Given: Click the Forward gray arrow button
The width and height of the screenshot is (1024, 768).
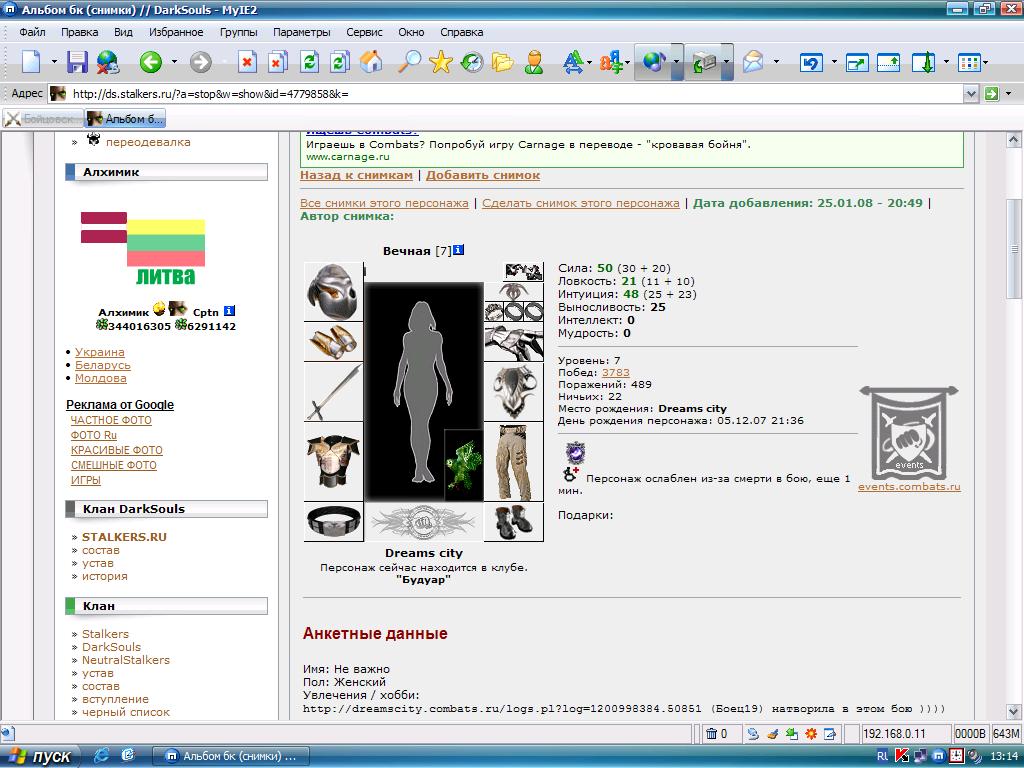Looking at the screenshot, I should (x=200, y=62).
